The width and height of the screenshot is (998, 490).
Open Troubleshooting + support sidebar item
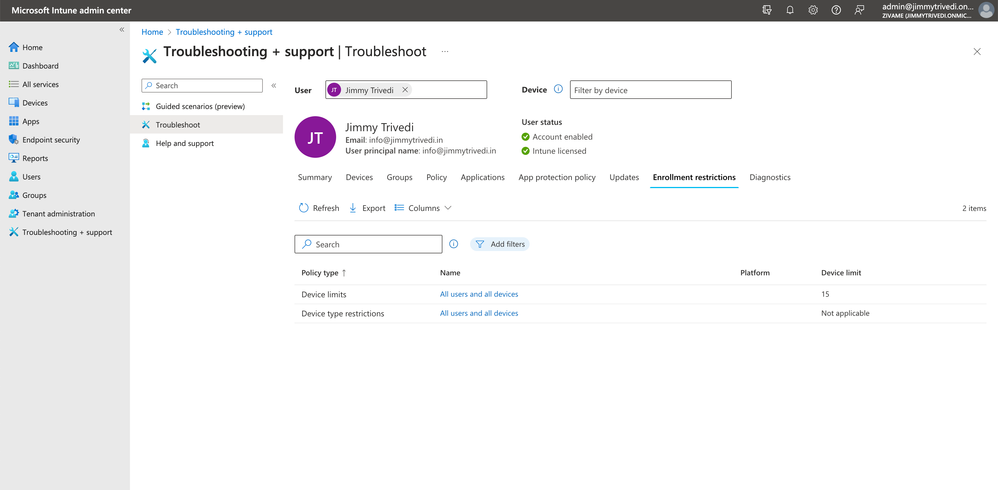point(60,232)
